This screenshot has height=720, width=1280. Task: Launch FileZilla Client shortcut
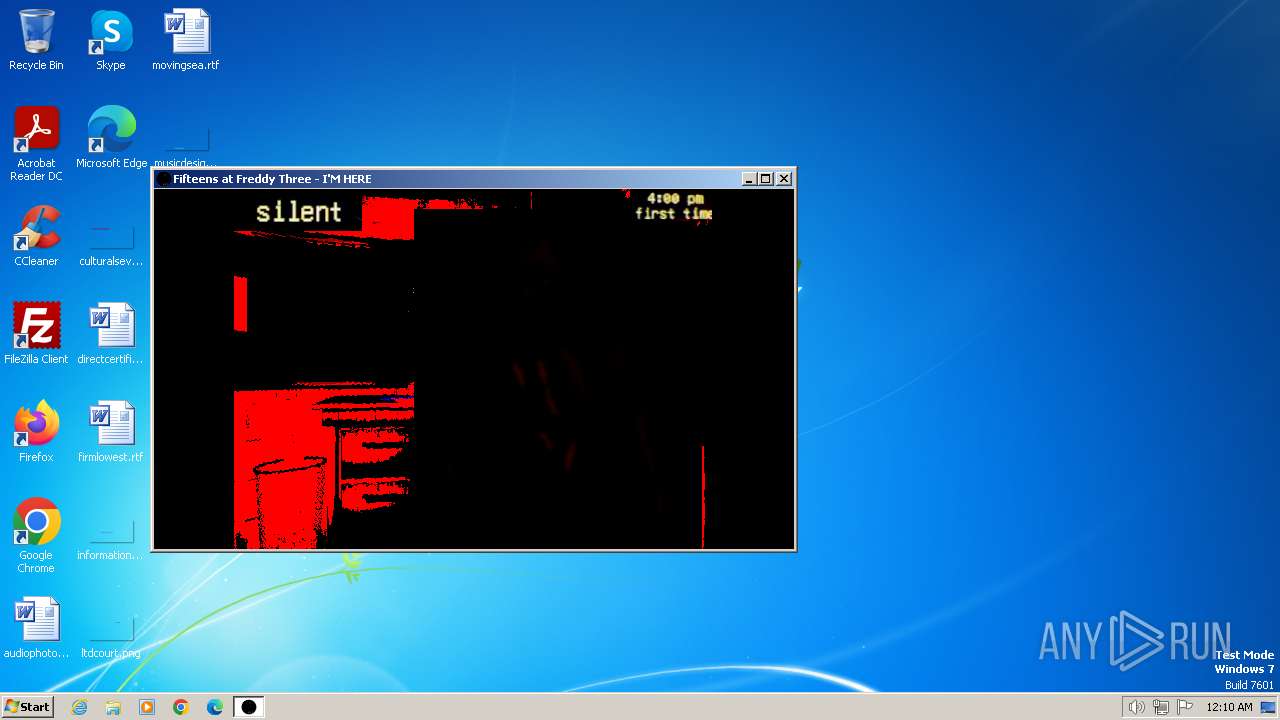coord(36,334)
